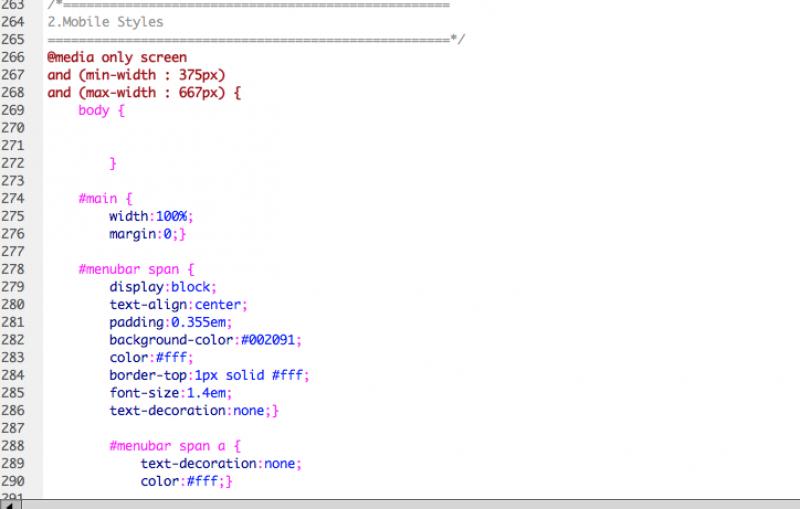
Task: Click line number 278 in the gutter
Action: [x=16, y=269]
